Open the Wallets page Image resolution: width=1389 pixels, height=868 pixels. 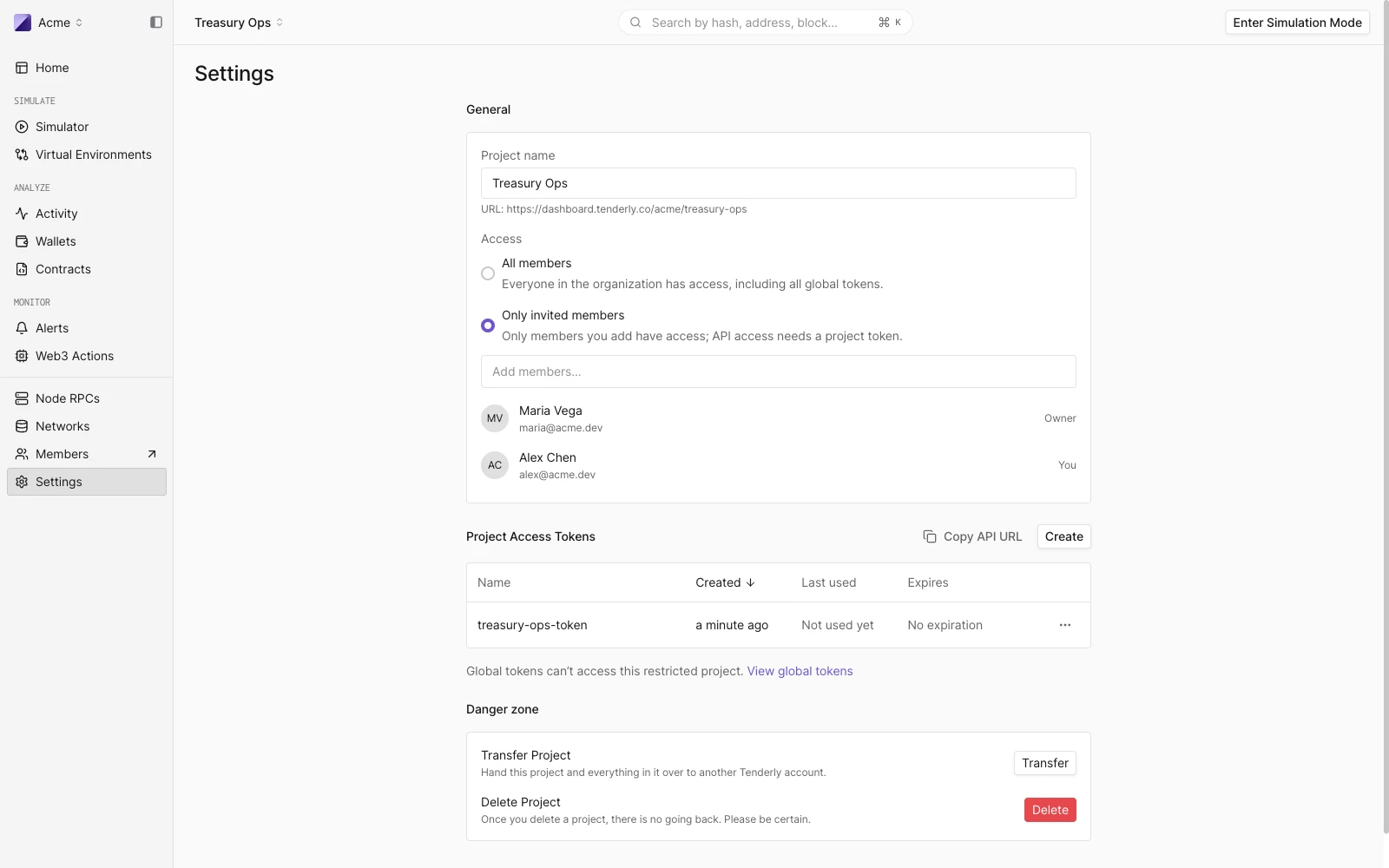click(x=87, y=241)
